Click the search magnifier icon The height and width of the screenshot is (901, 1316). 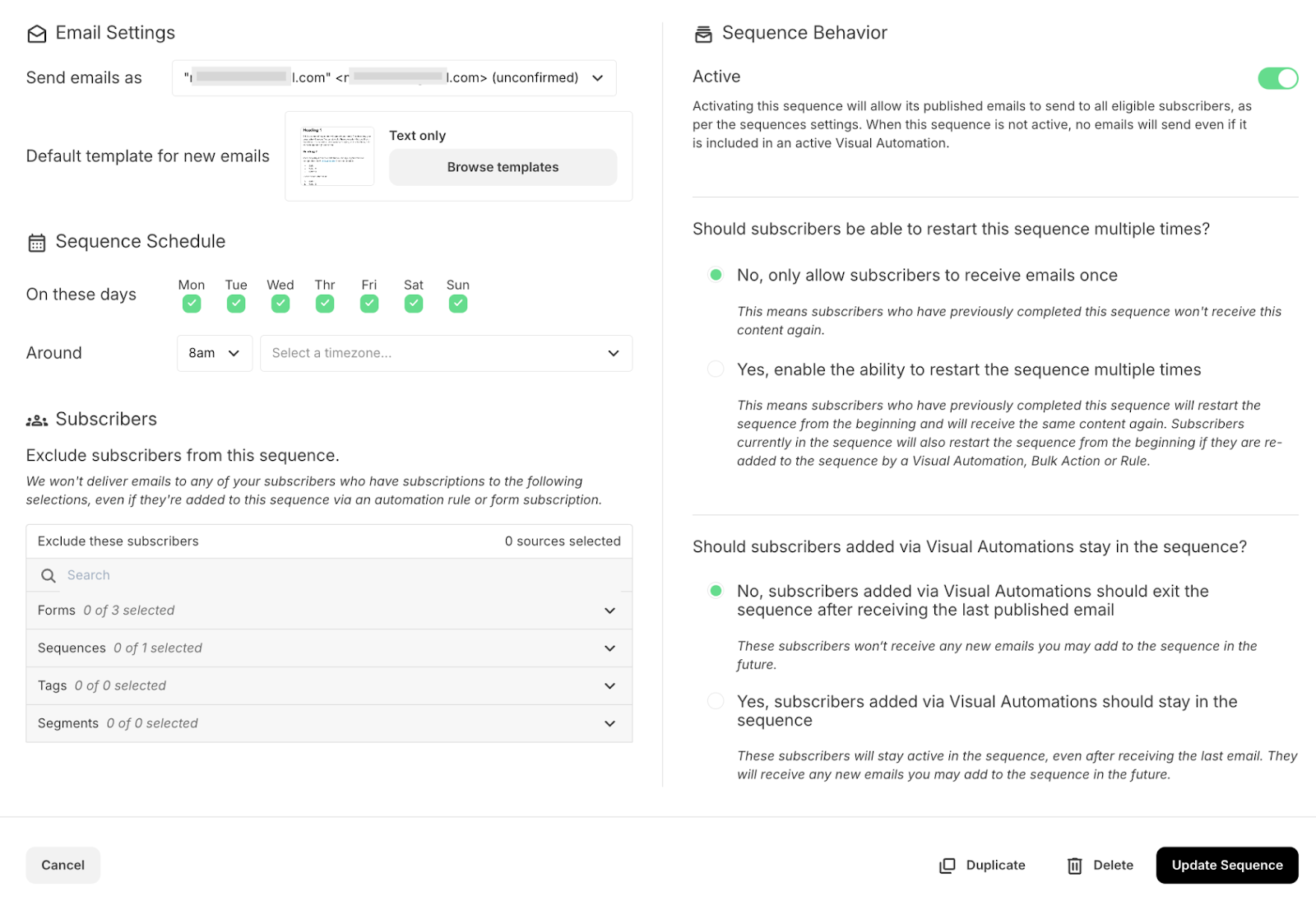click(x=49, y=576)
